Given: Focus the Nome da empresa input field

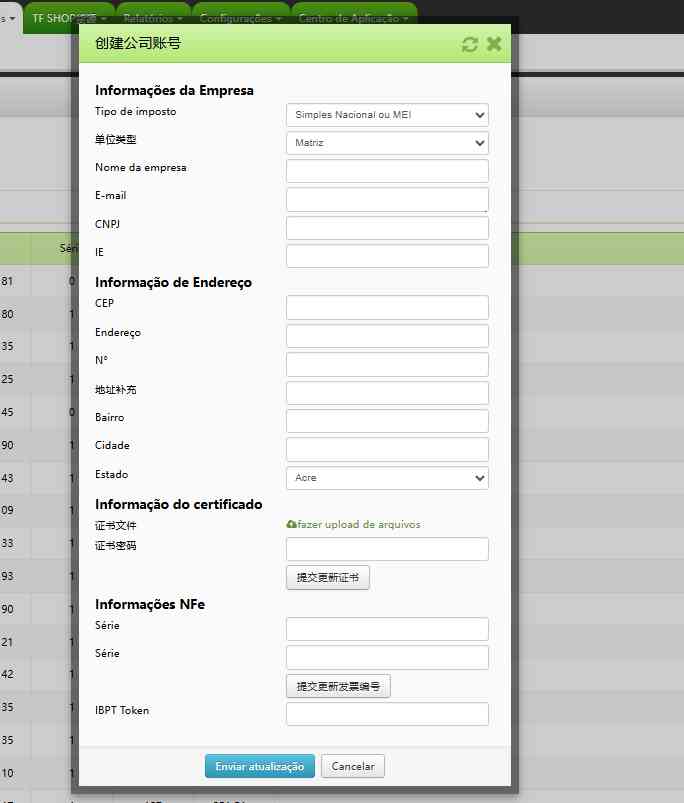Looking at the screenshot, I should [387, 171].
